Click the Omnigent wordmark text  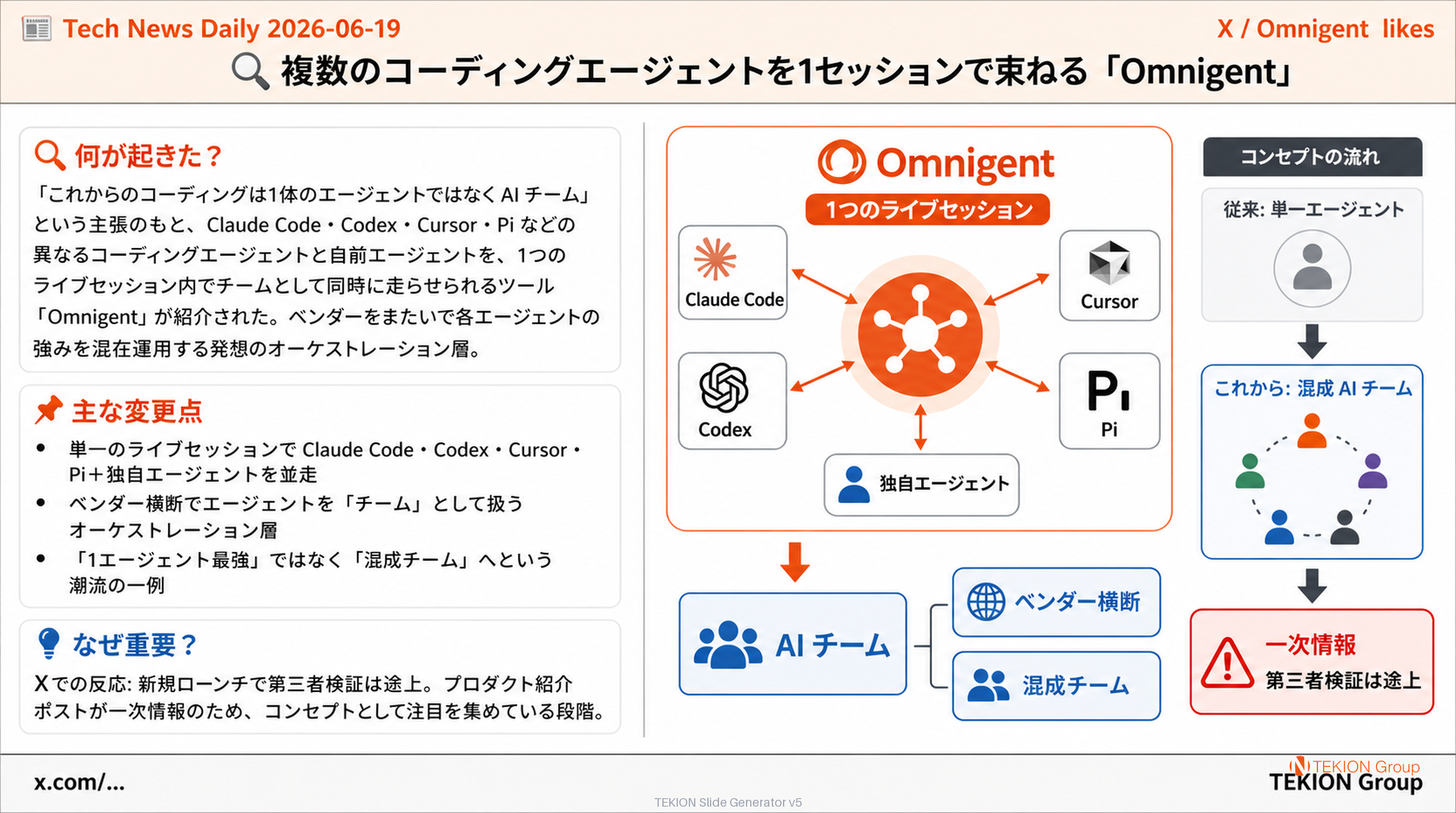pyautogui.click(x=966, y=164)
